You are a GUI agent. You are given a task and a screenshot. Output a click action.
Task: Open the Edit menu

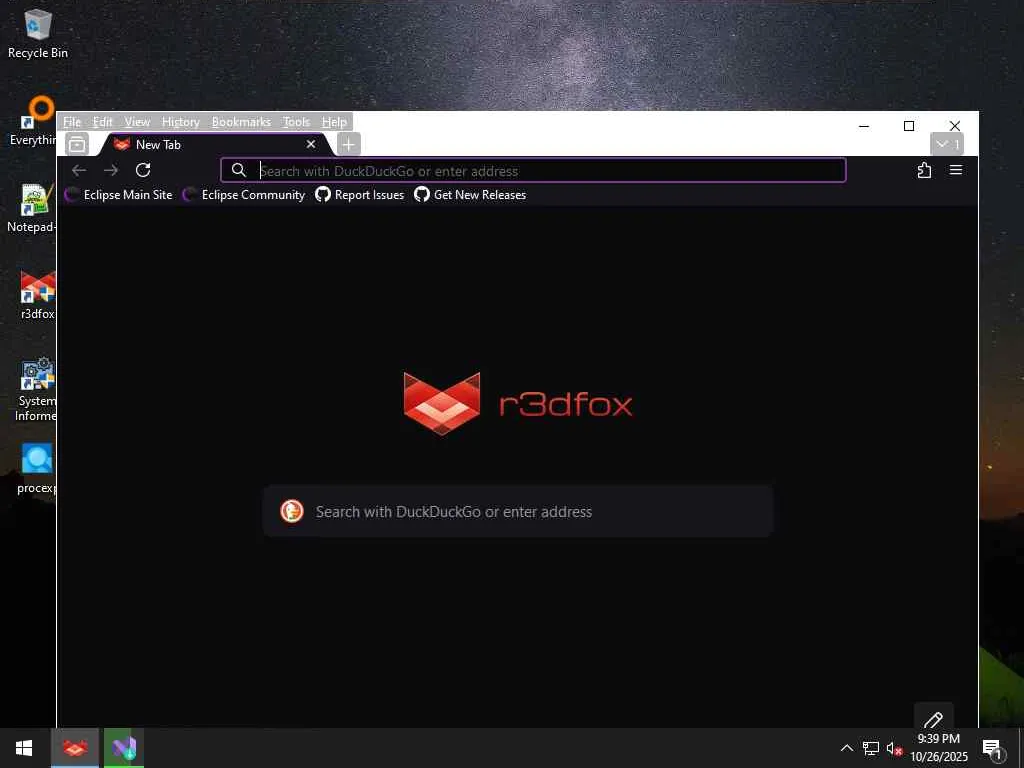(x=103, y=122)
